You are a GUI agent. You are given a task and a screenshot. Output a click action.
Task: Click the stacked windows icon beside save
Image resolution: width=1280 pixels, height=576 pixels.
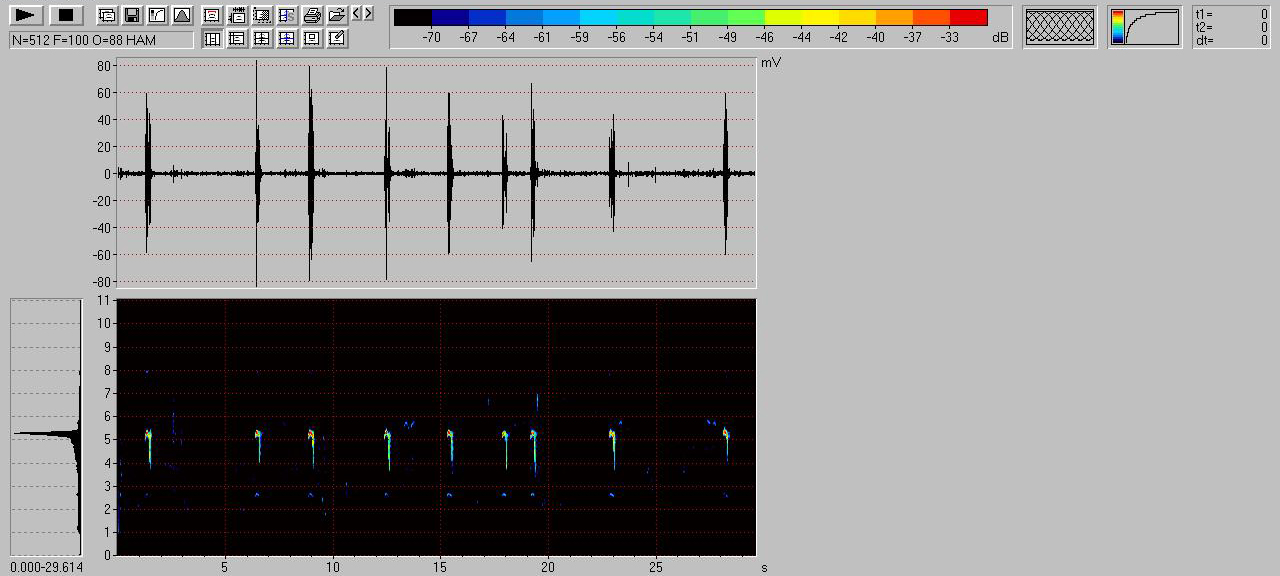click(106, 15)
